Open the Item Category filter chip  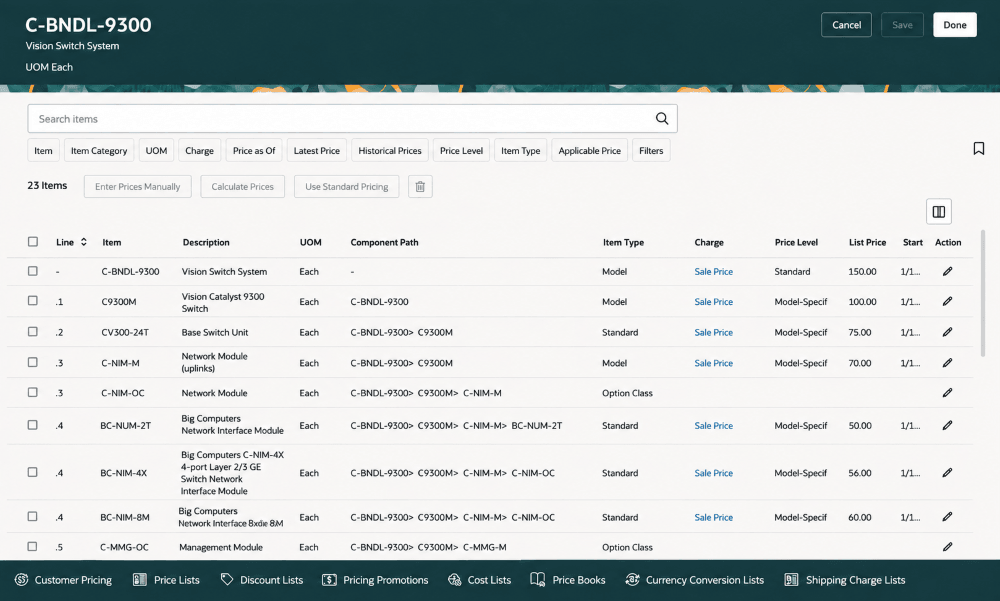click(99, 151)
